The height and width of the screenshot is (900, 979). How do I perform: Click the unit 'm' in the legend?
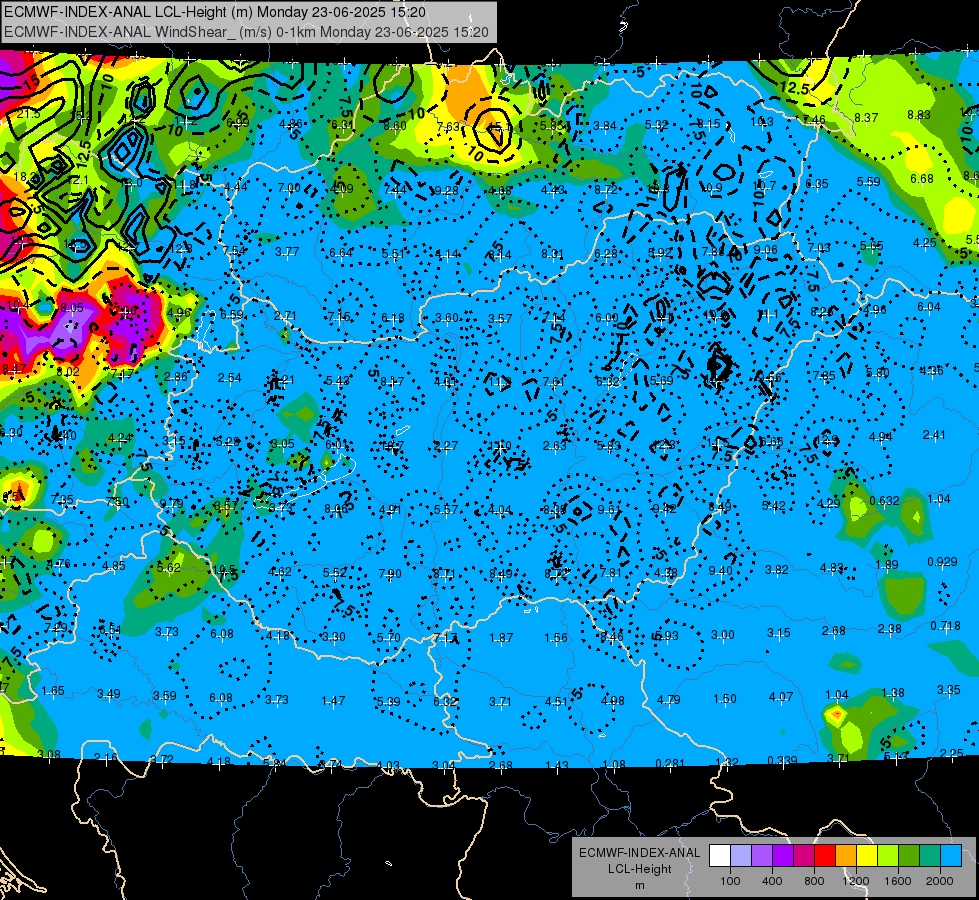pos(639,885)
